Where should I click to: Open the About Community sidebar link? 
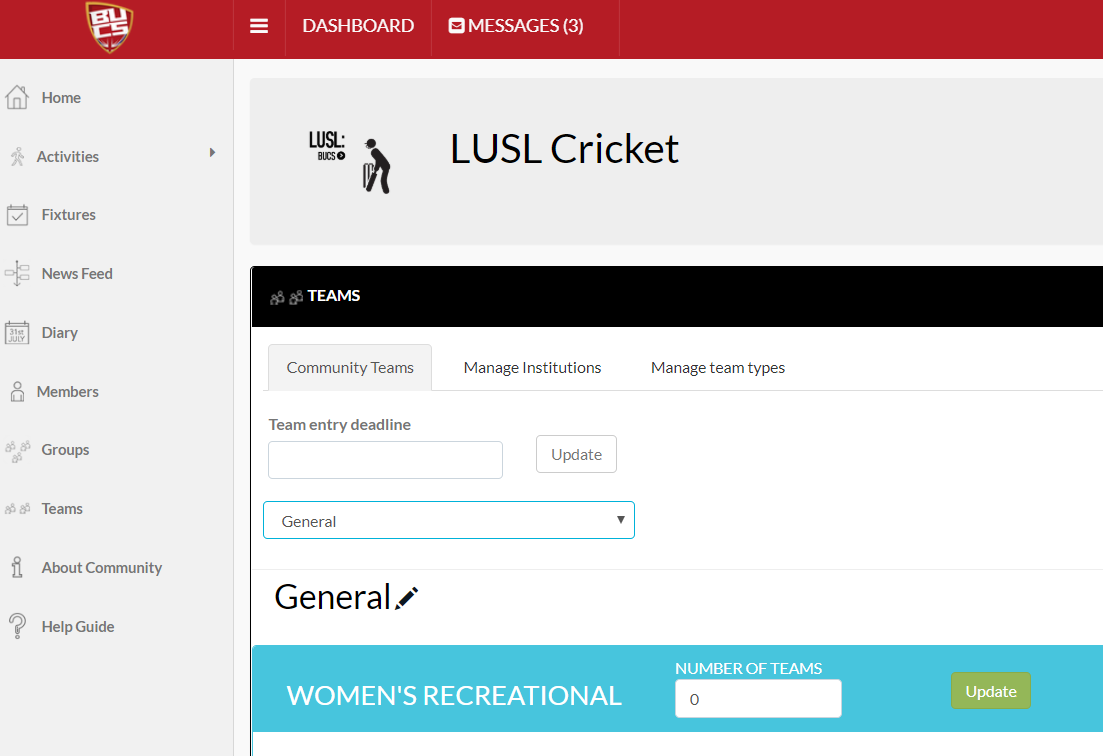click(102, 568)
